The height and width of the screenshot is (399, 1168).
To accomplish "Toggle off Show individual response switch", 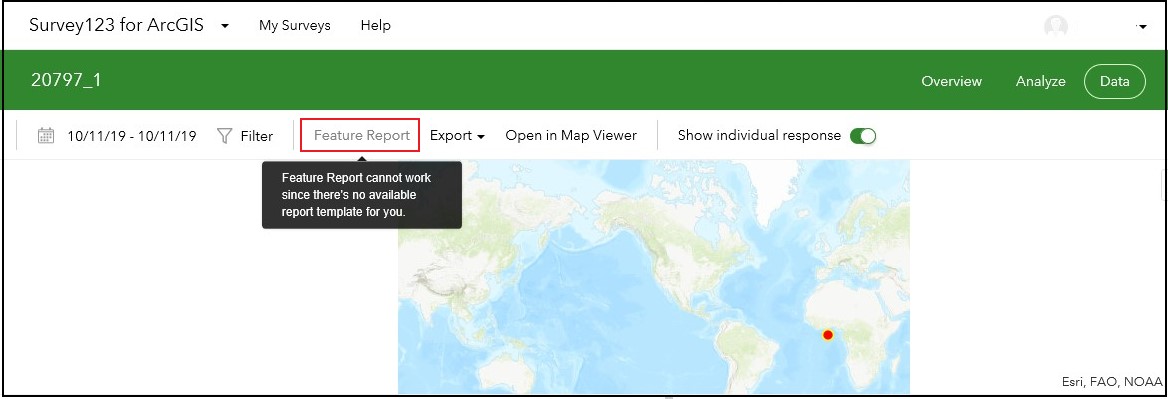I will point(863,135).
